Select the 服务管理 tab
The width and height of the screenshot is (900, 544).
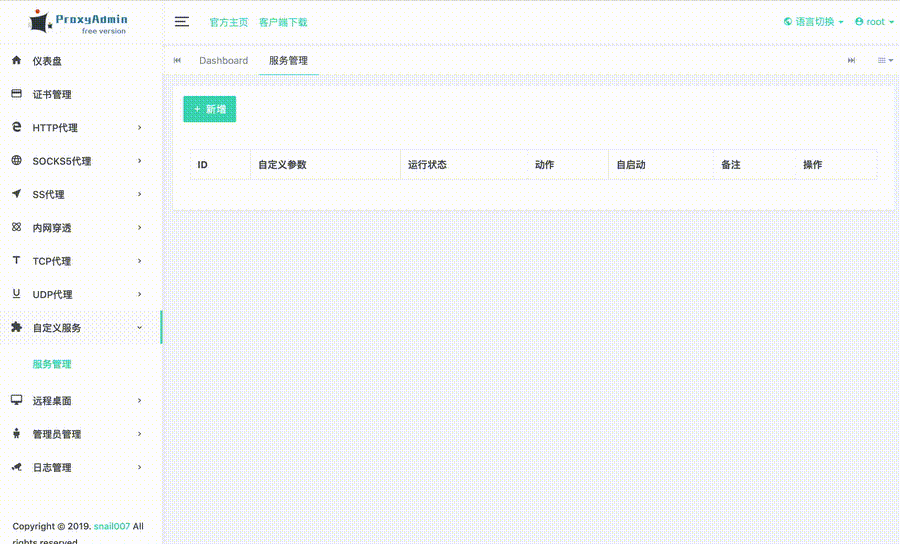[x=288, y=60]
